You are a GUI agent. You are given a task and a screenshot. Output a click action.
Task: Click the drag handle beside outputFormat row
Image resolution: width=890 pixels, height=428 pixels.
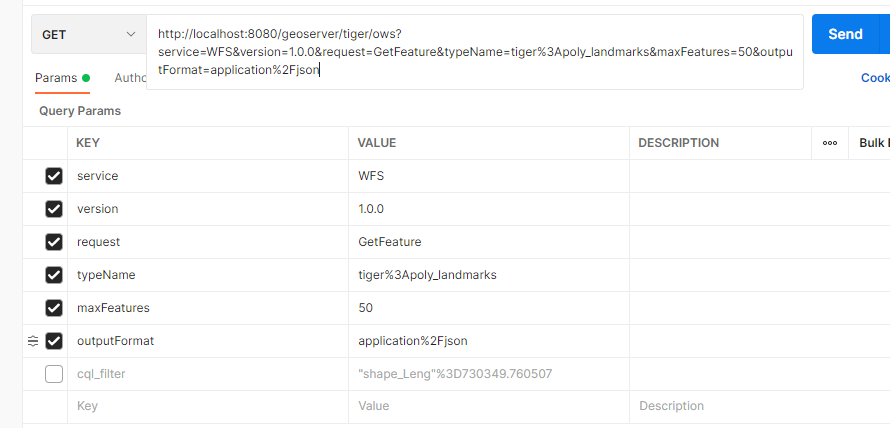pos(32,341)
